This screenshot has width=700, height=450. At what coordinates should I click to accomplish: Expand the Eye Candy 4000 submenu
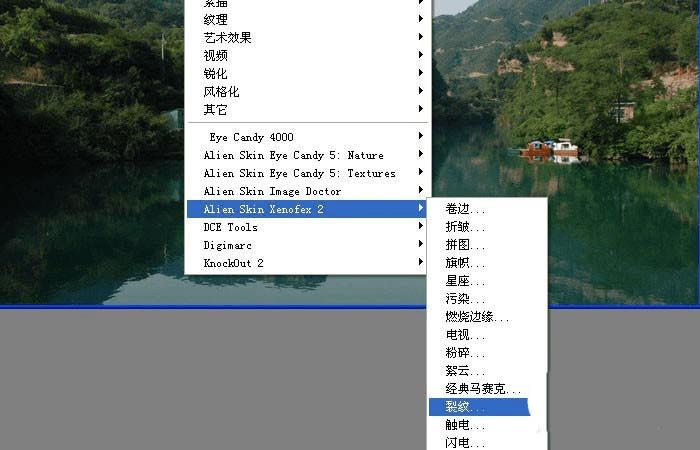point(307,137)
